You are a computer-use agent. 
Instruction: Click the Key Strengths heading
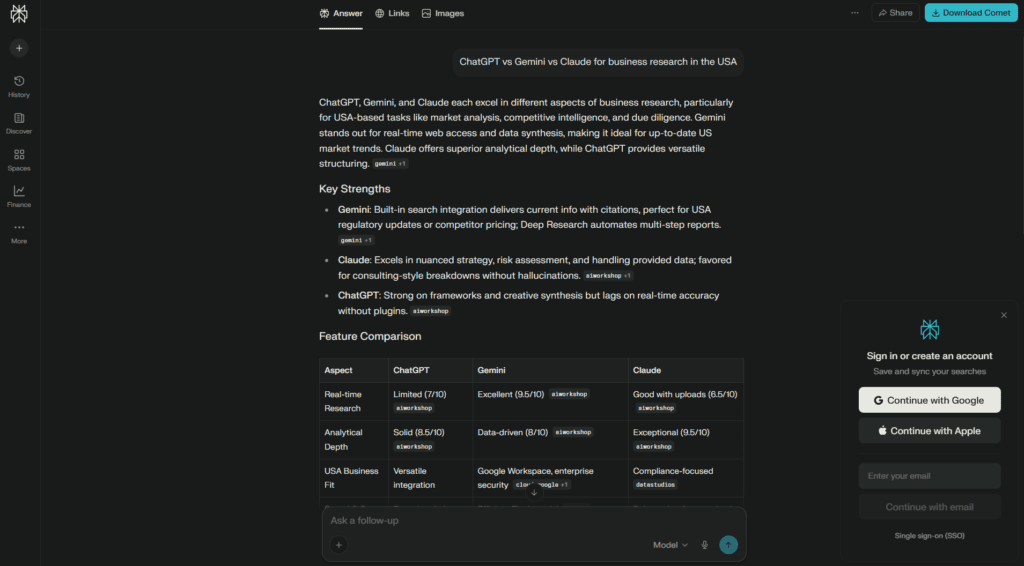click(x=355, y=189)
